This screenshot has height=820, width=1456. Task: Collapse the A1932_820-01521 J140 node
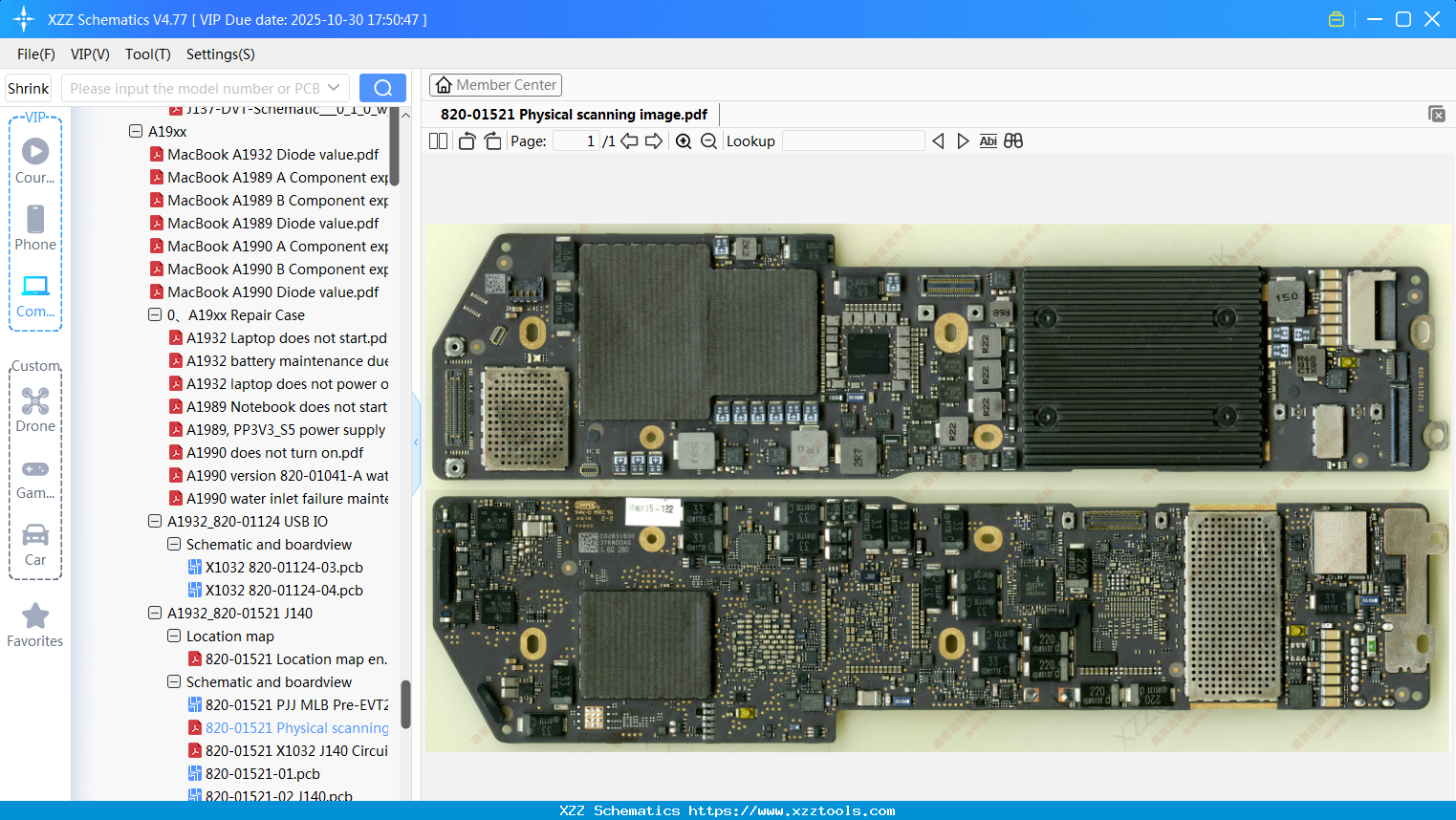155,614
